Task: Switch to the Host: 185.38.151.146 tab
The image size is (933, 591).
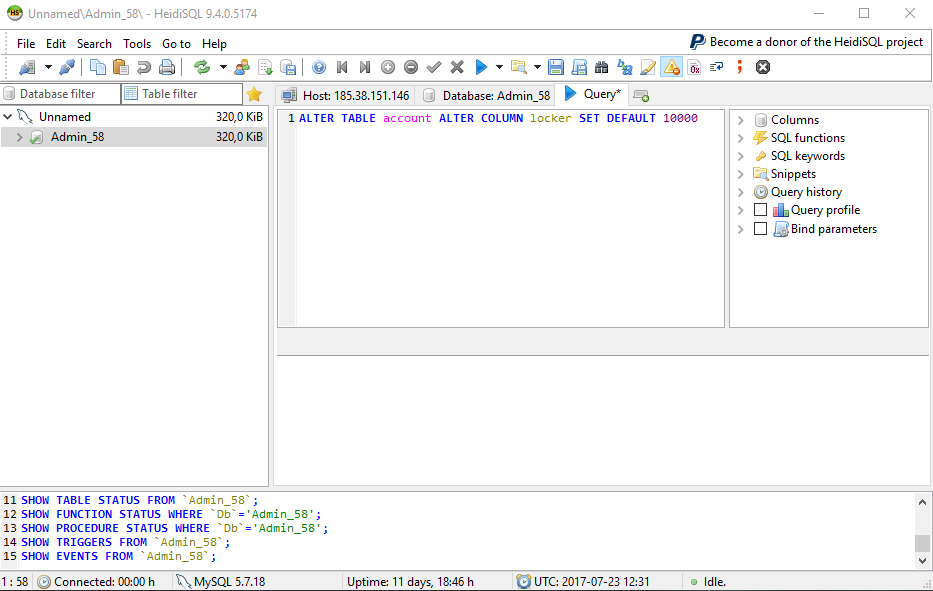Action: (346, 95)
